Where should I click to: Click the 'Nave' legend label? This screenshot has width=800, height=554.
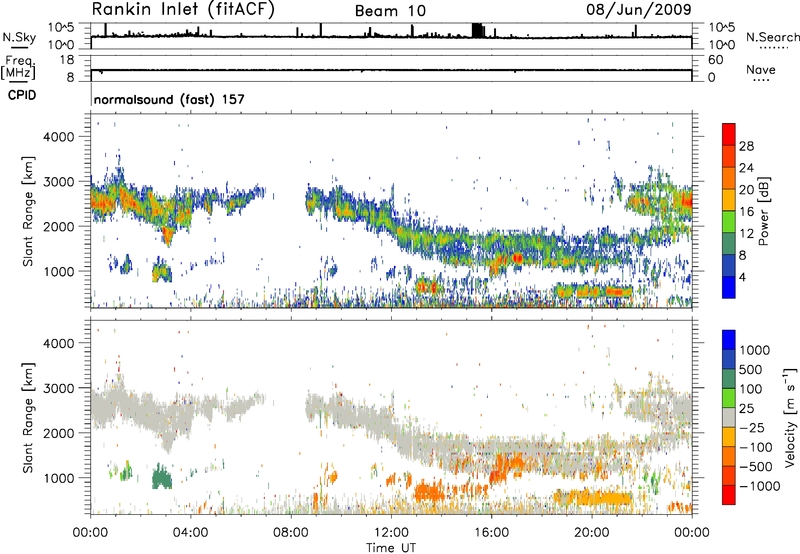coord(760,69)
